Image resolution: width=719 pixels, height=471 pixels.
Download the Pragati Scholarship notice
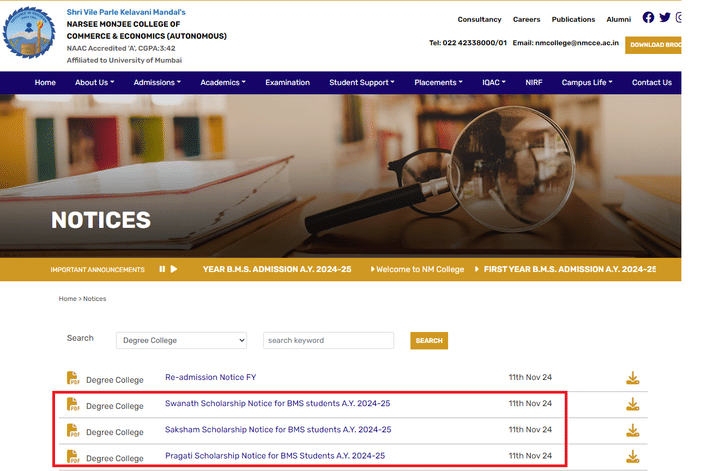click(633, 456)
